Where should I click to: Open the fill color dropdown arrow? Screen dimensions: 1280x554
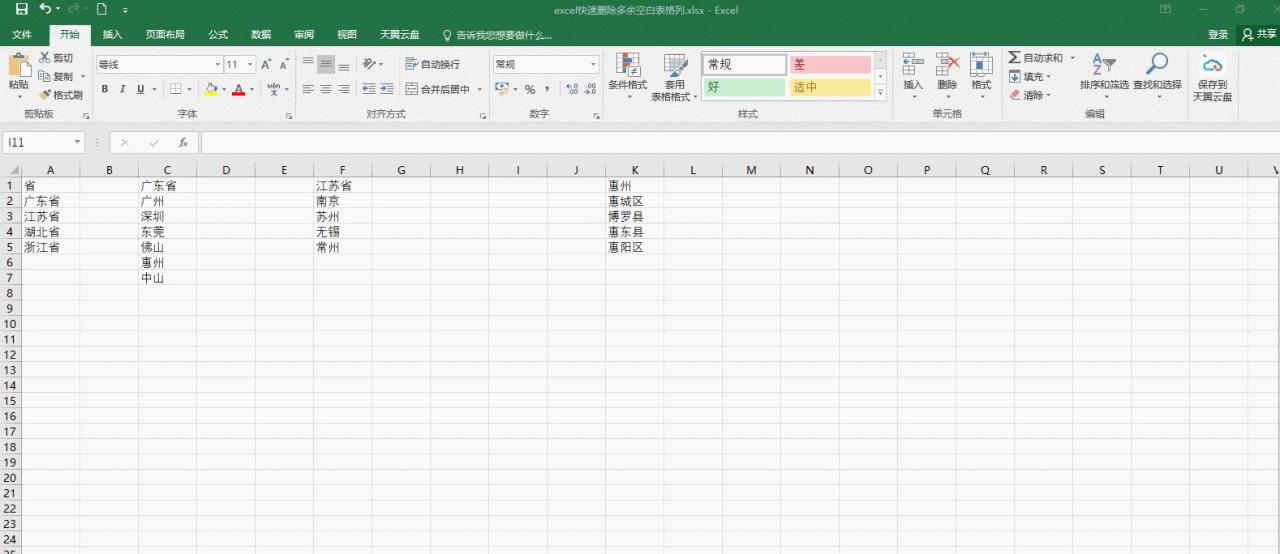[x=223, y=89]
